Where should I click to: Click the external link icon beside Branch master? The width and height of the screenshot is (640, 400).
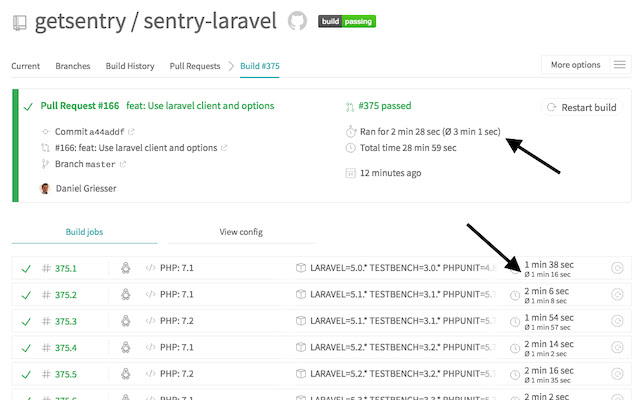pos(122,164)
